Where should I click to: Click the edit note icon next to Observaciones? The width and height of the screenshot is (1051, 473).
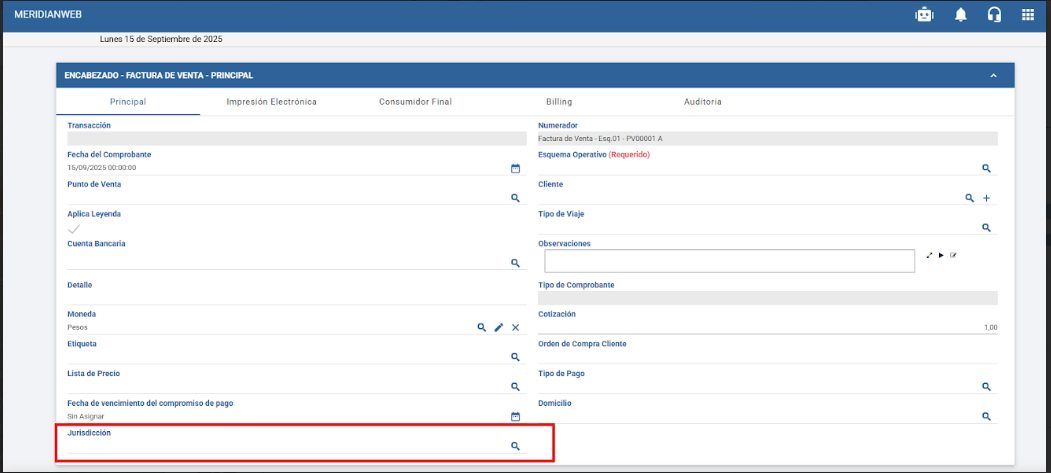[x=953, y=255]
